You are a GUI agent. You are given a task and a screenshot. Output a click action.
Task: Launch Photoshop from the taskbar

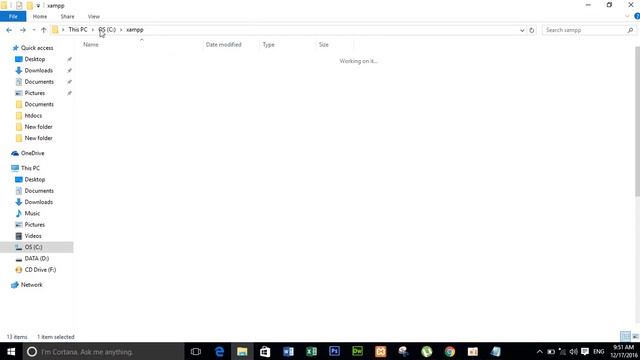point(334,351)
